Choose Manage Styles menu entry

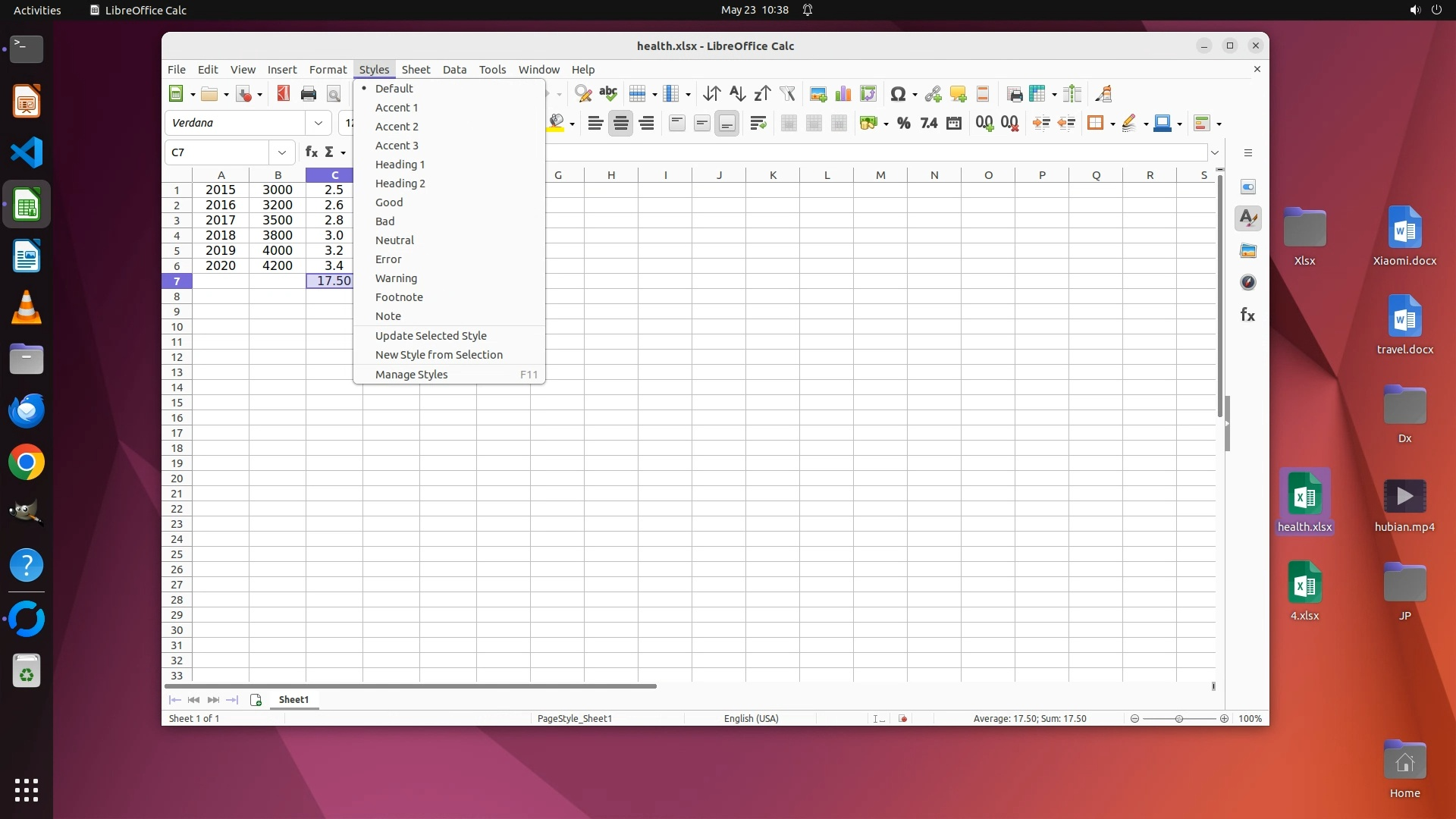coord(411,375)
